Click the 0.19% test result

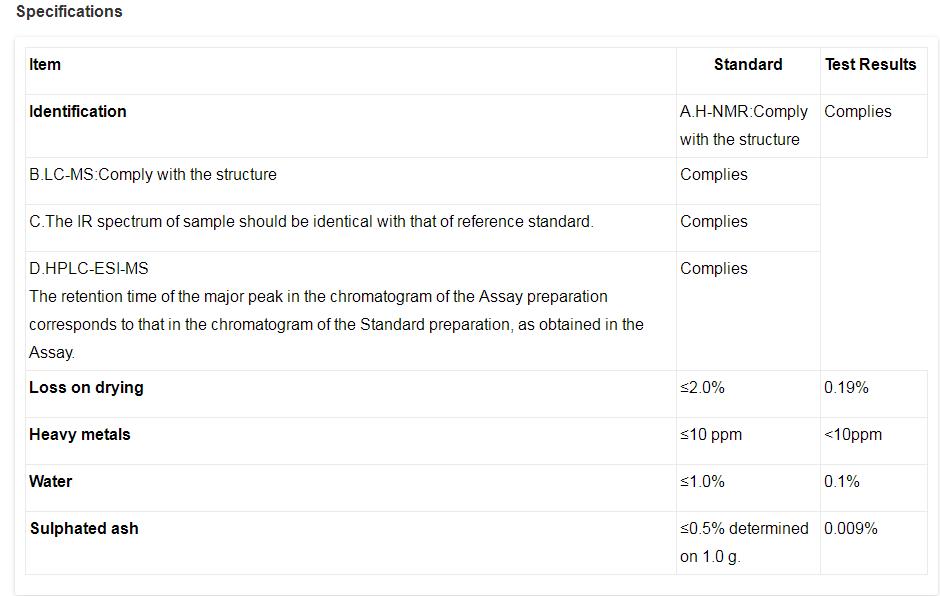click(x=846, y=388)
